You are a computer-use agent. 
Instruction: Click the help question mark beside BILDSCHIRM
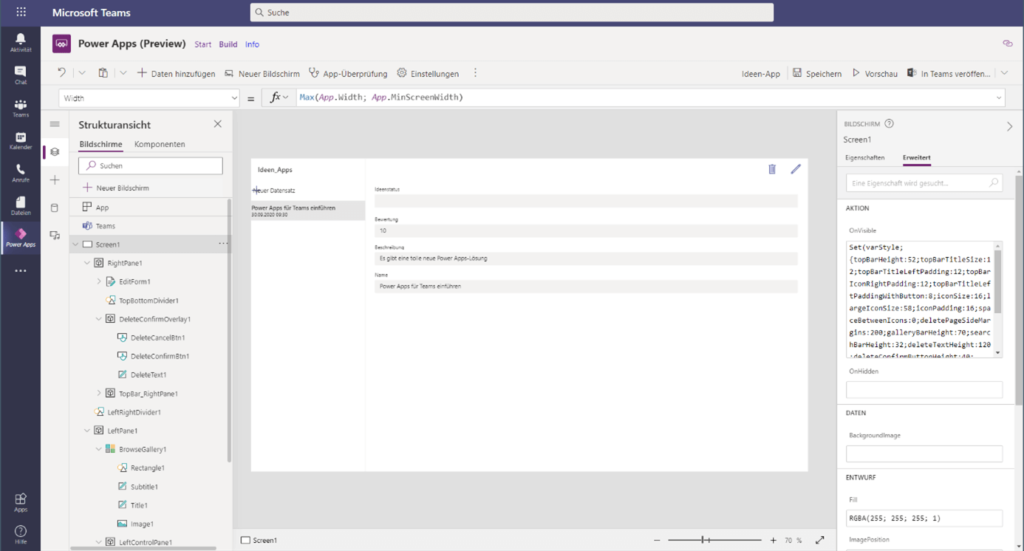(889, 123)
